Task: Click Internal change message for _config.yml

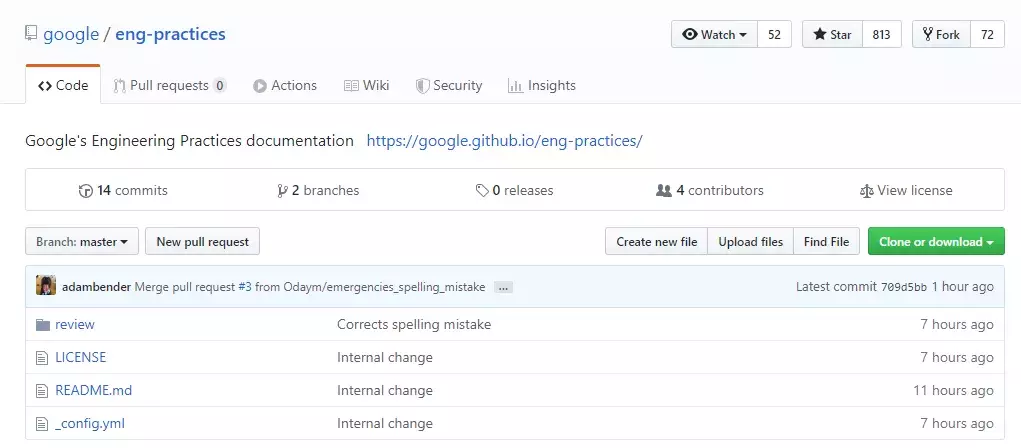Action: (x=385, y=424)
